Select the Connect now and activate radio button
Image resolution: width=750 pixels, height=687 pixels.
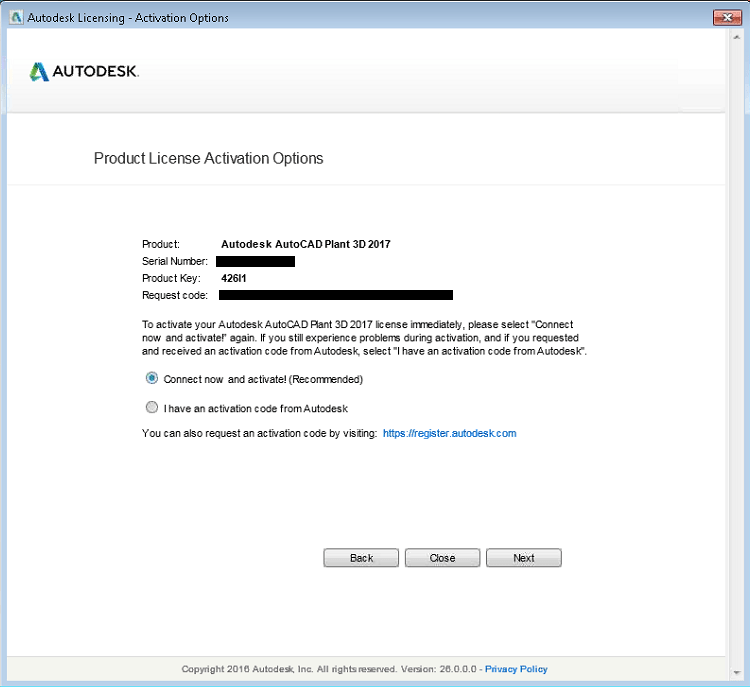152,378
